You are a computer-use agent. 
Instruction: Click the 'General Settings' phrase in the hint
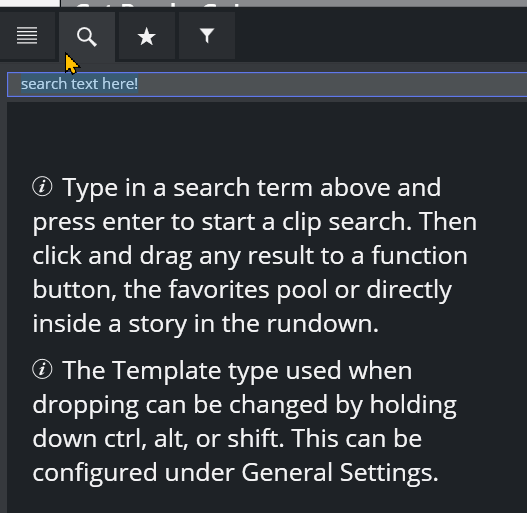(x=339, y=472)
